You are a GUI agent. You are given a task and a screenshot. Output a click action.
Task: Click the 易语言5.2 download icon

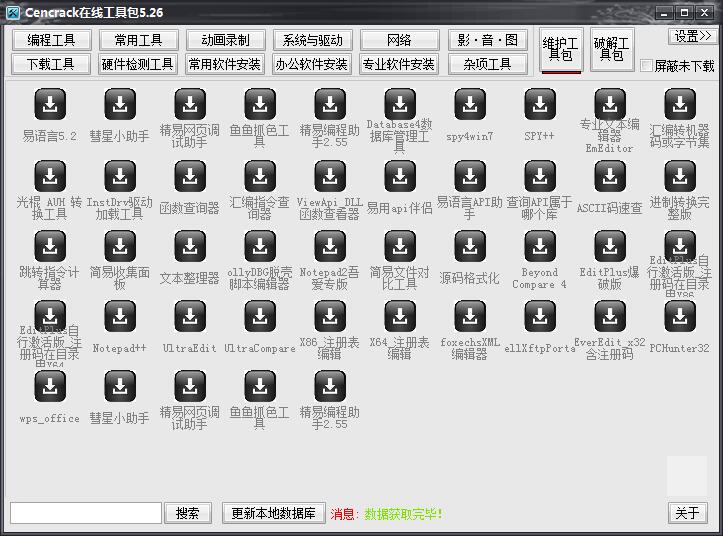[x=50, y=104]
